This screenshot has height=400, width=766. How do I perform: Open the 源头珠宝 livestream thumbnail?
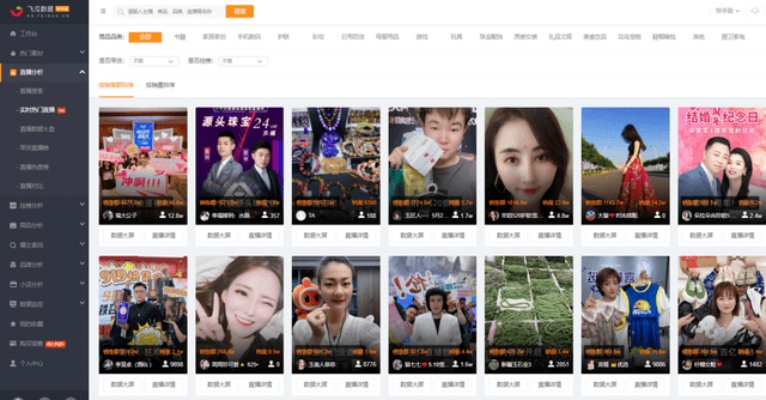point(239,166)
